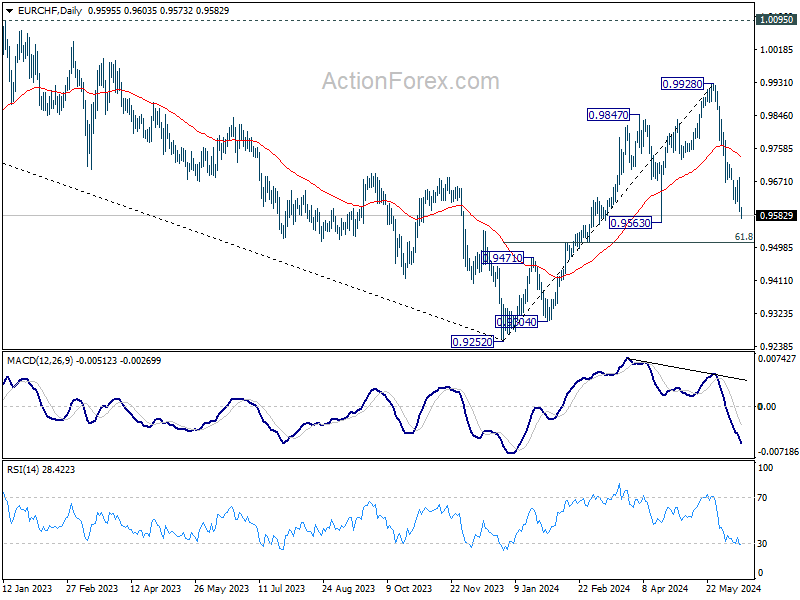Click the -0.007186 MACD scale value
800x600 pixels.
[777, 452]
